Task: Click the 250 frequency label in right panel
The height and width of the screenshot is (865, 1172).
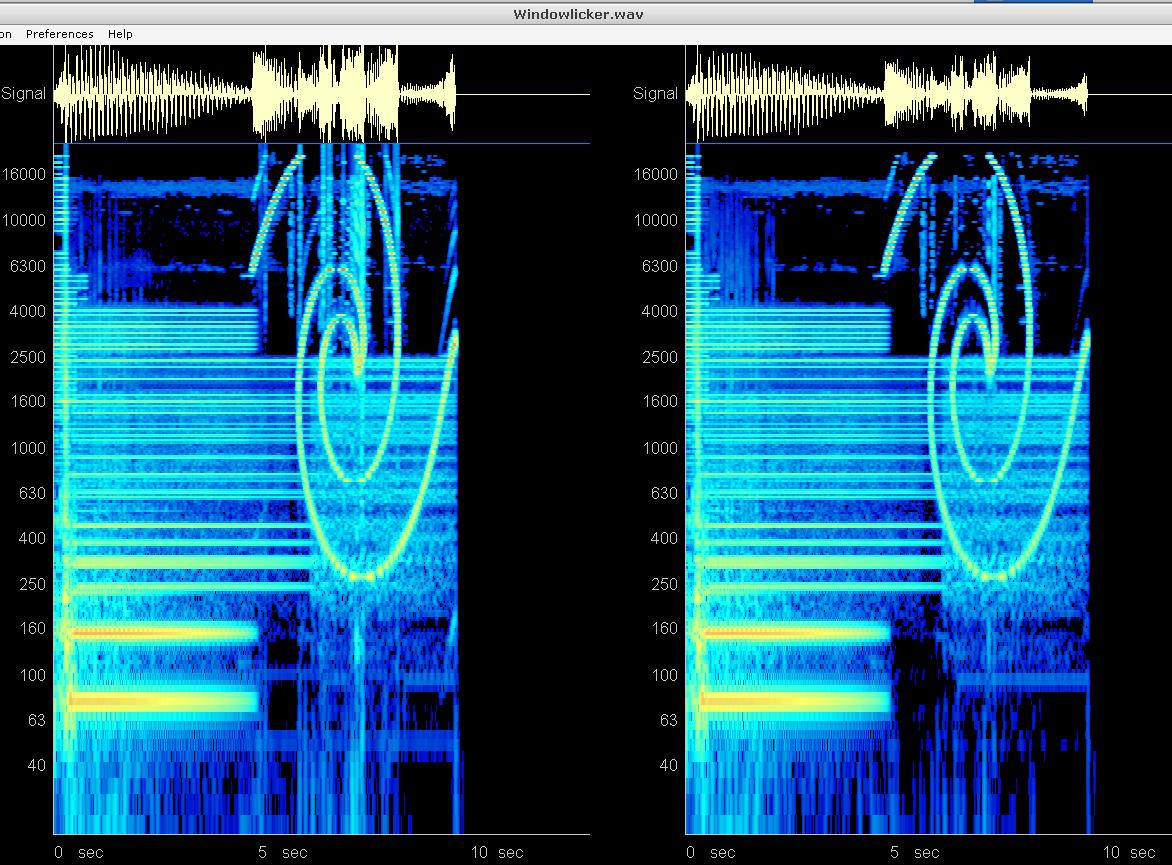Action: pyautogui.click(x=664, y=585)
